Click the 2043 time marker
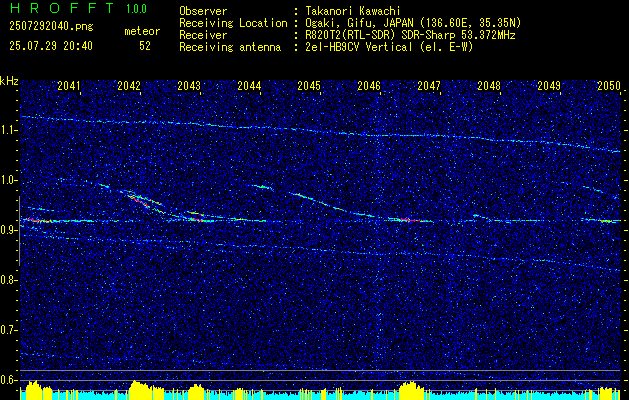Screen dimensions: 629x400 point(189,86)
